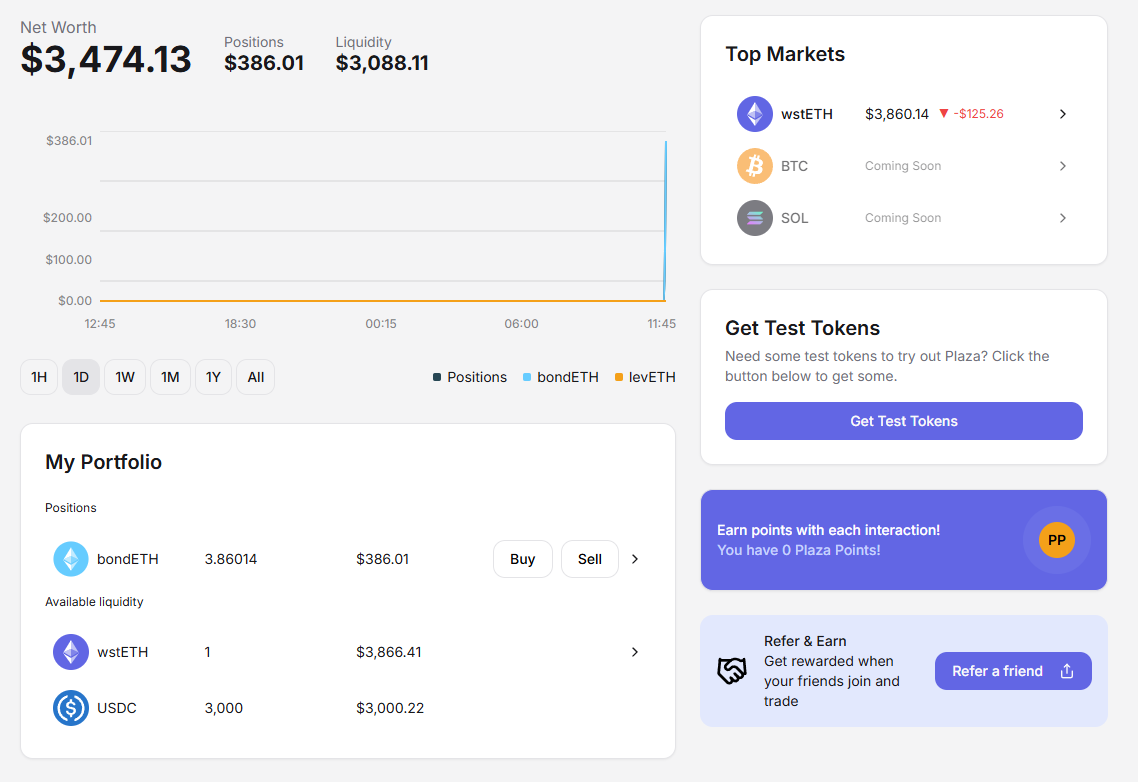This screenshot has height=782, width=1138.
Task: Switch chart range to 1W
Action: coord(125,377)
